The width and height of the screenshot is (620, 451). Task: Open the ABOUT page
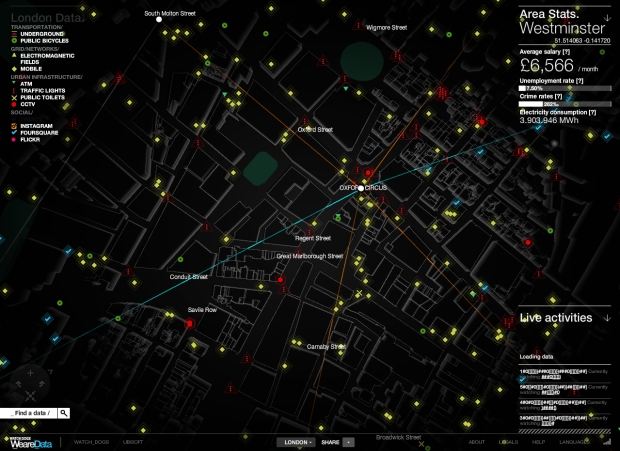476,442
